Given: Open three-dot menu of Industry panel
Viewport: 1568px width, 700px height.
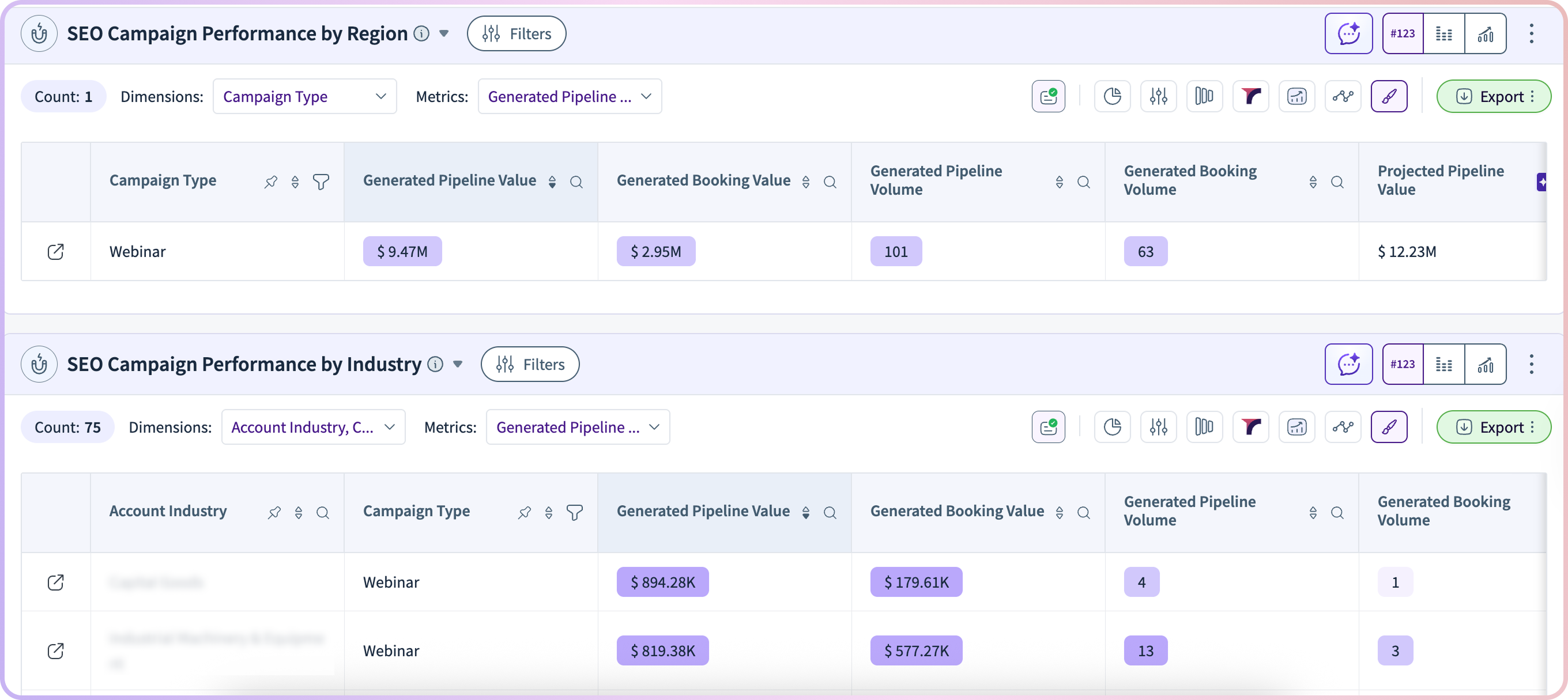Looking at the screenshot, I should pos(1532,364).
